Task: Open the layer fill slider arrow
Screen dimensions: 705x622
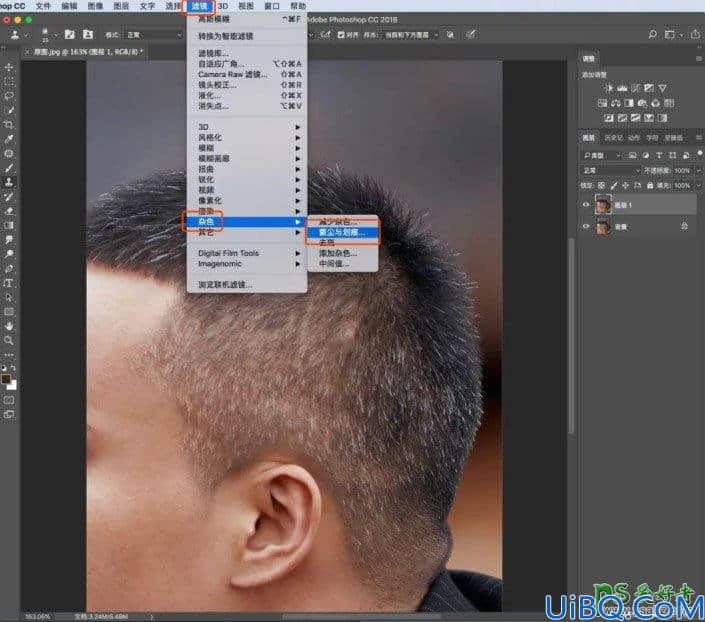Action: (698, 185)
